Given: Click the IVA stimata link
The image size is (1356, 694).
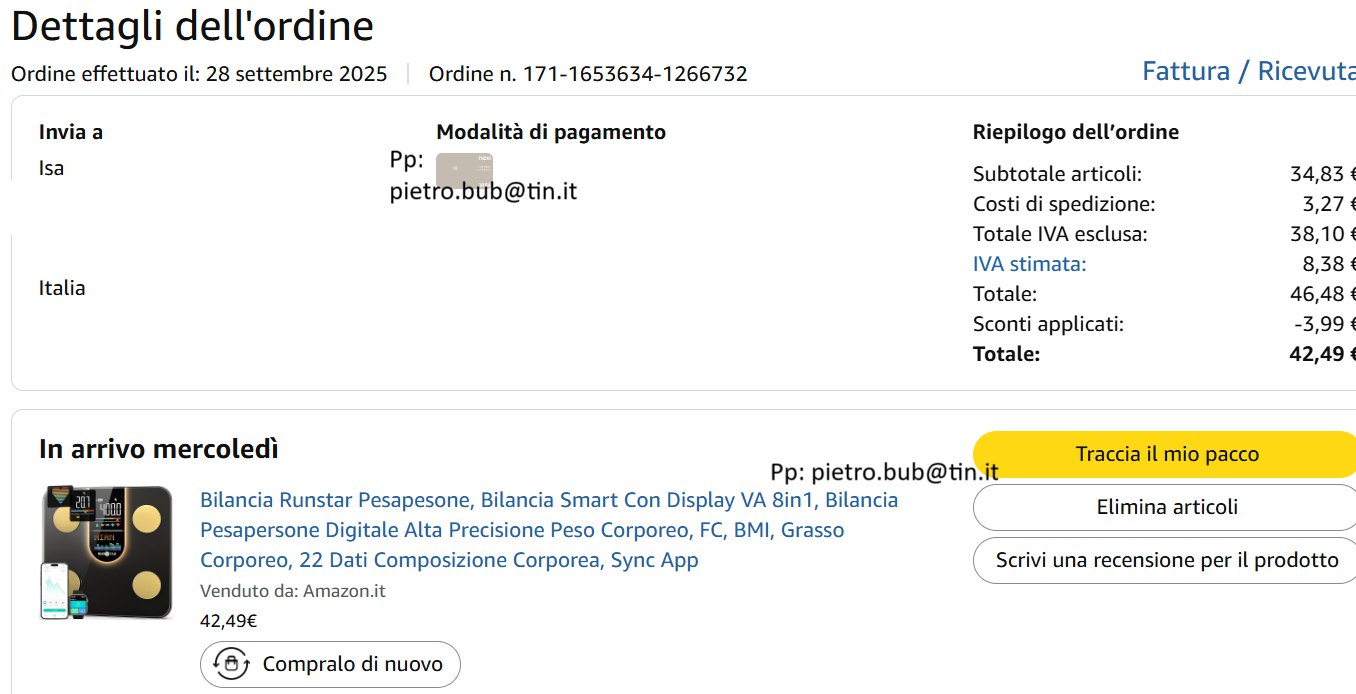Looking at the screenshot, I should pyautogui.click(x=1029, y=264).
